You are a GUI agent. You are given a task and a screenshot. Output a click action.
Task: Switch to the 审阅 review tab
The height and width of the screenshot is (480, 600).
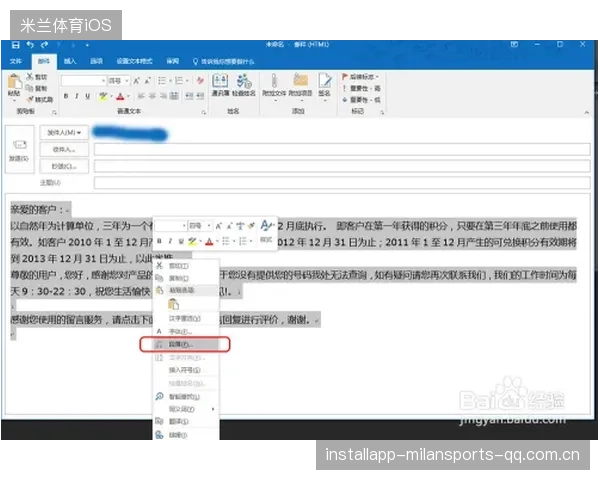(x=173, y=61)
